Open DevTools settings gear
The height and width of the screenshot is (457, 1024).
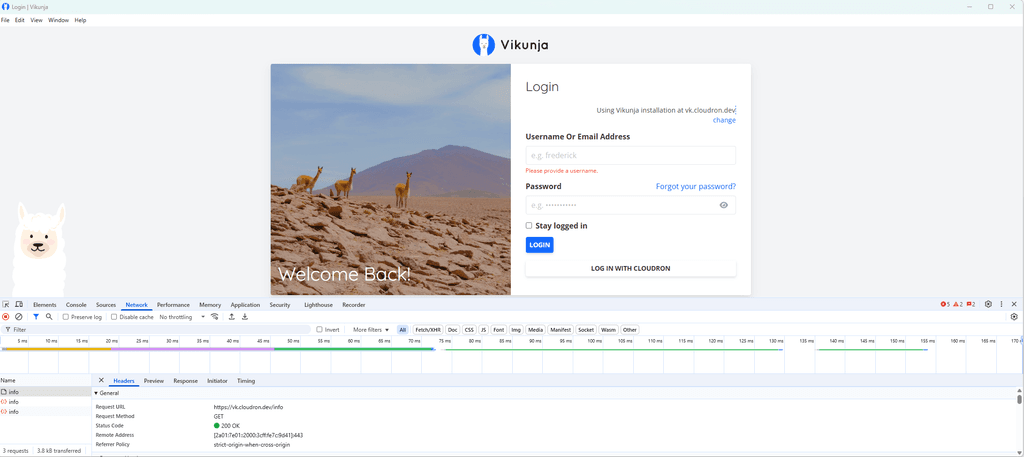(988, 304)
